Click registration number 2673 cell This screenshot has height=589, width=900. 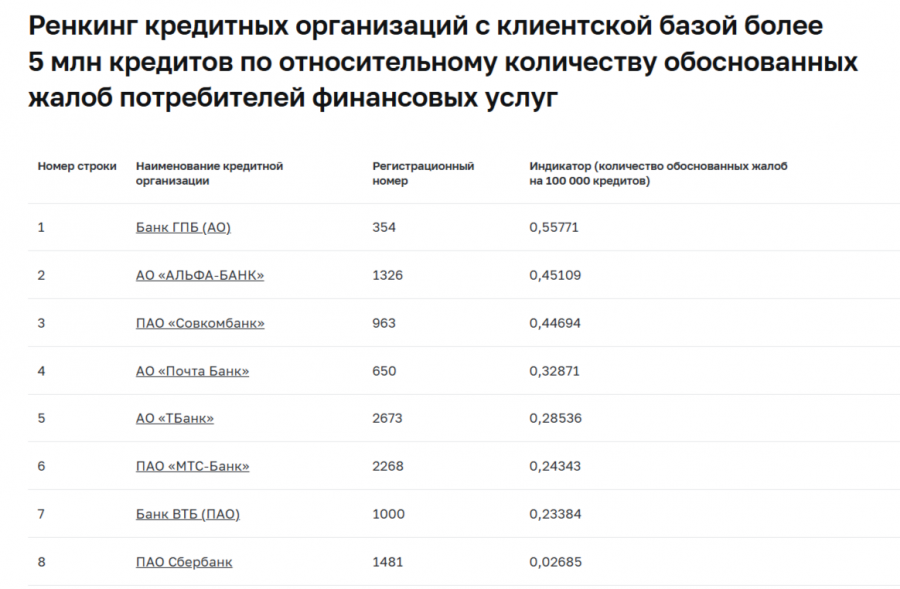(388, 418)
